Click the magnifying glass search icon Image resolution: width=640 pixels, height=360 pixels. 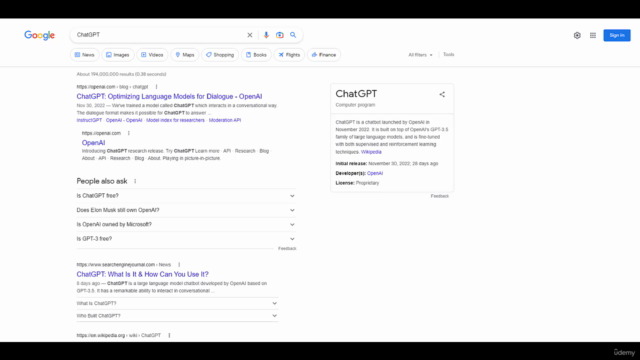pos(293,35)
